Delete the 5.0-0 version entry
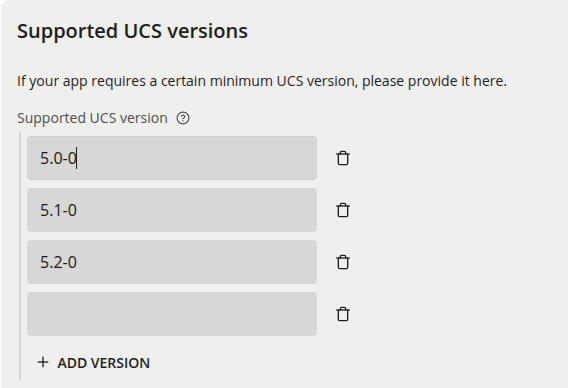This screenshot has height=388, width=568. pyautogui.click(x=343, y=158)
